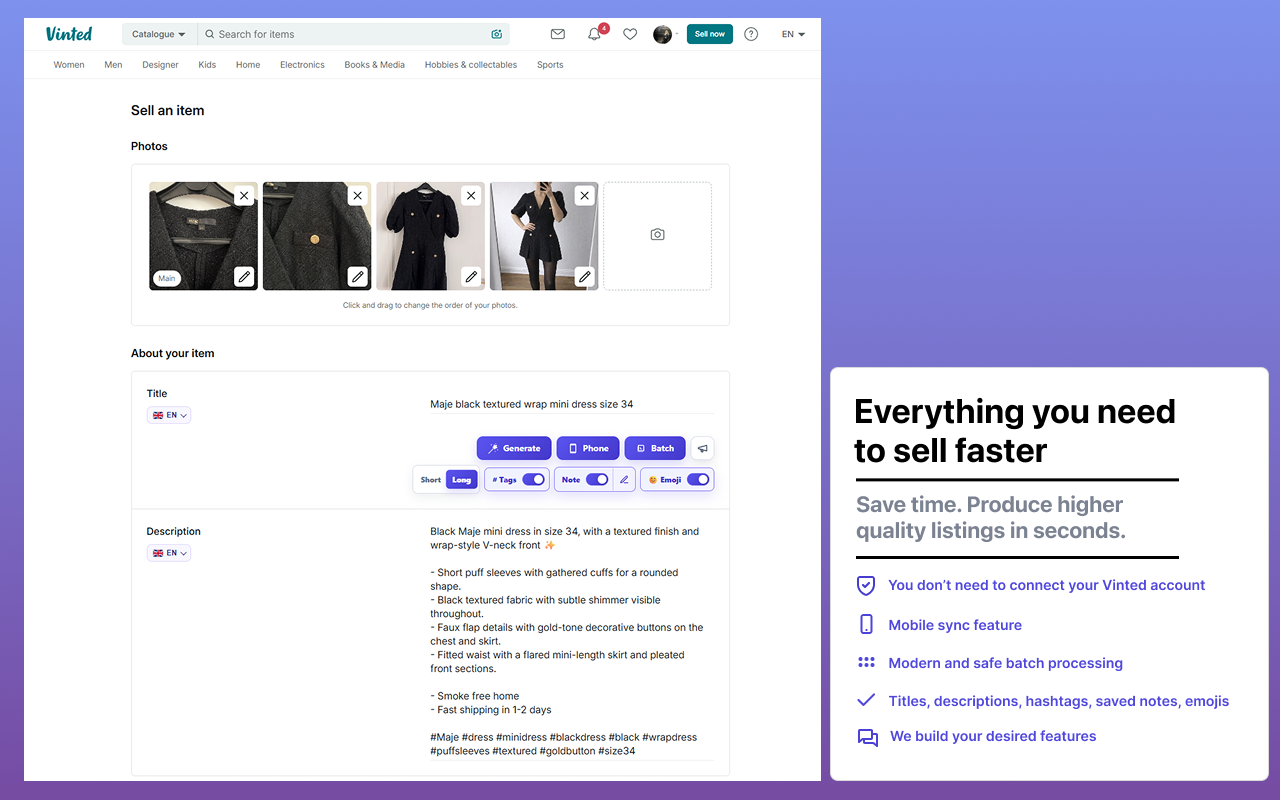The width and height of the screenshot is (1280, 800).
Task: Click the 'Mobile sync feature' text
Action: [955, 625]
